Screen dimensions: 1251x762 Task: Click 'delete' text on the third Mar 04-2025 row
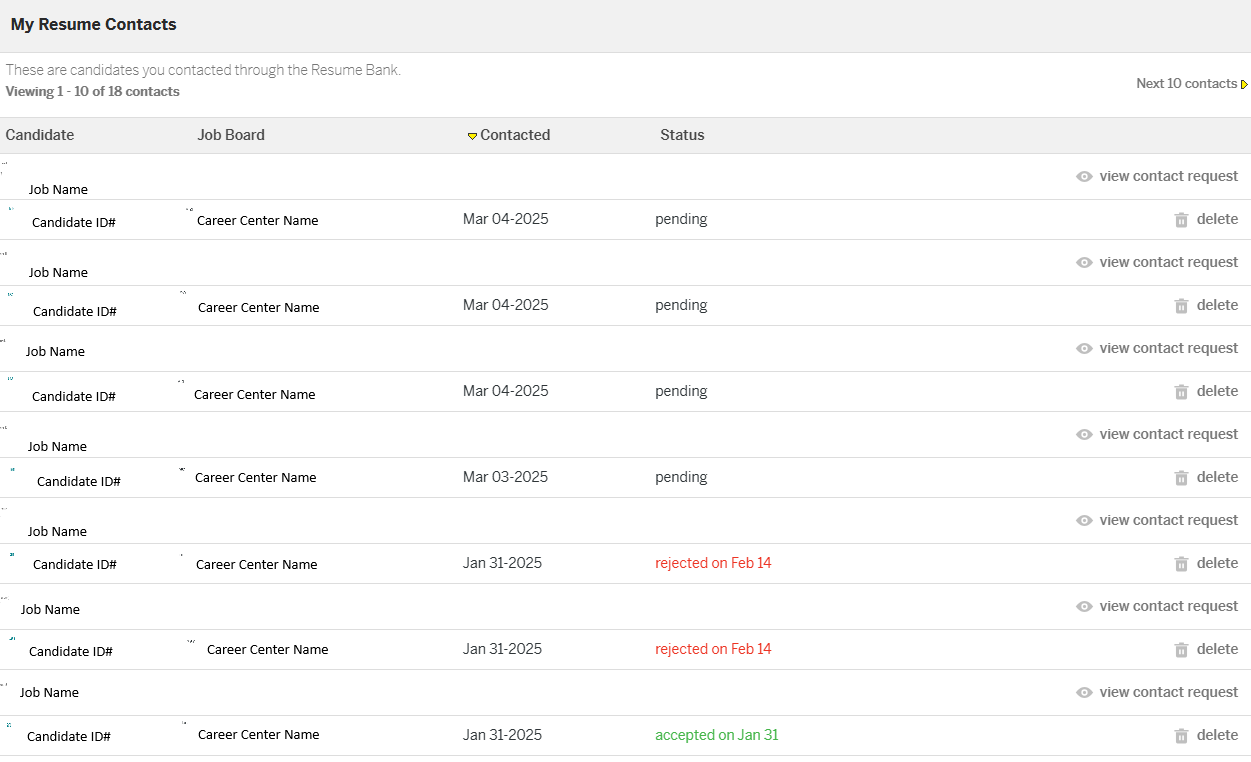1217,391
